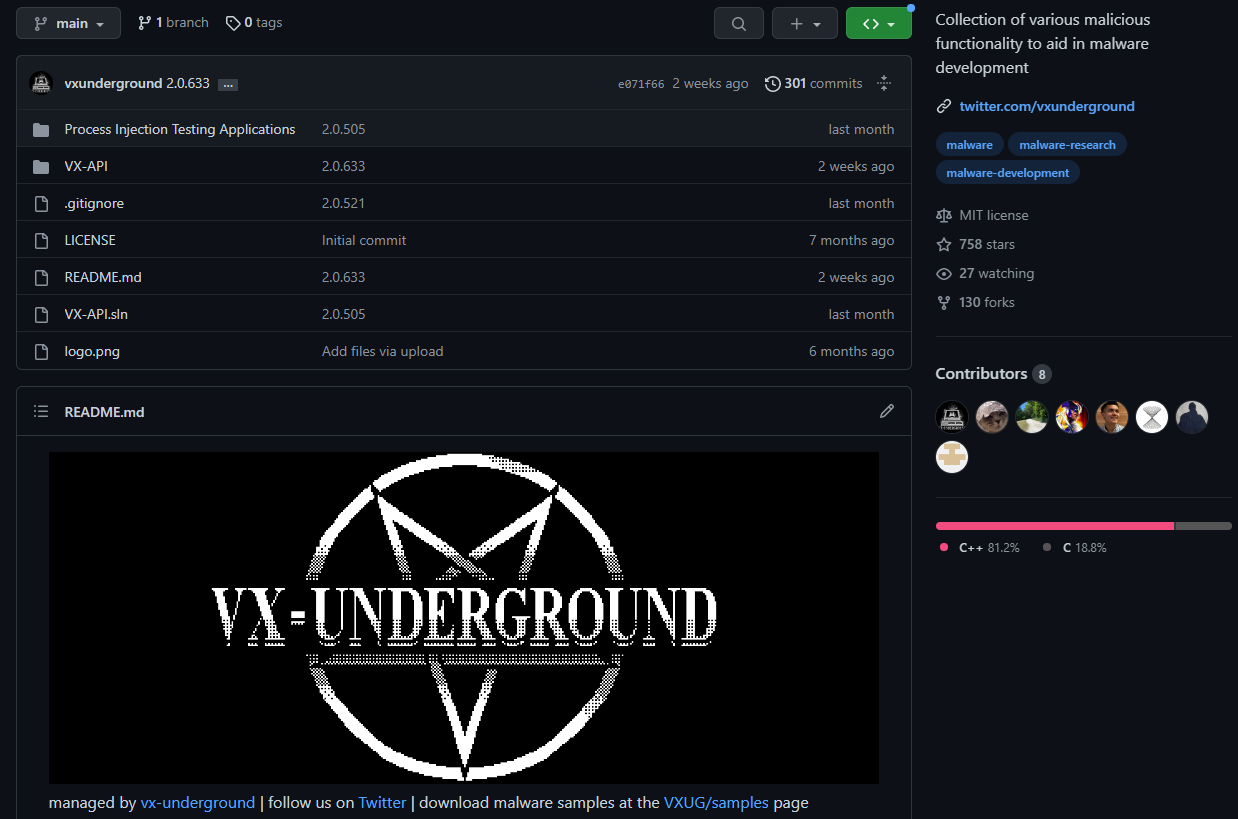The height and width of the screenshot is (819, 1238).
Task: Open twitter.com/vxunderground link
Action: [x=1047, y=106]
